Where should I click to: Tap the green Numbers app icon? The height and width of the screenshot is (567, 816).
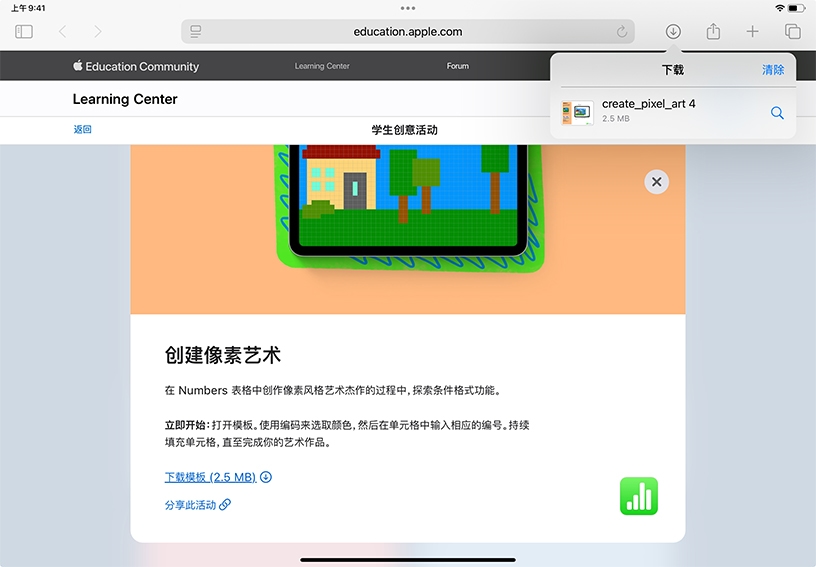click(x=639, y=496)
